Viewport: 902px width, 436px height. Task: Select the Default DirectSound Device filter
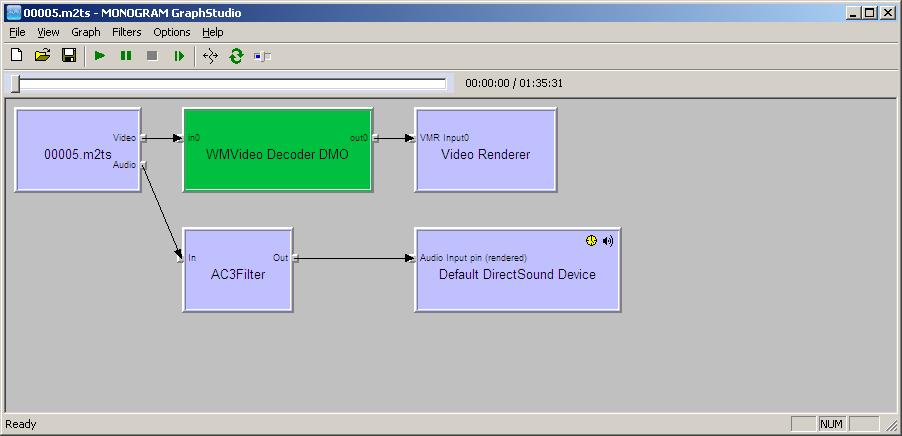click(517, 270)
